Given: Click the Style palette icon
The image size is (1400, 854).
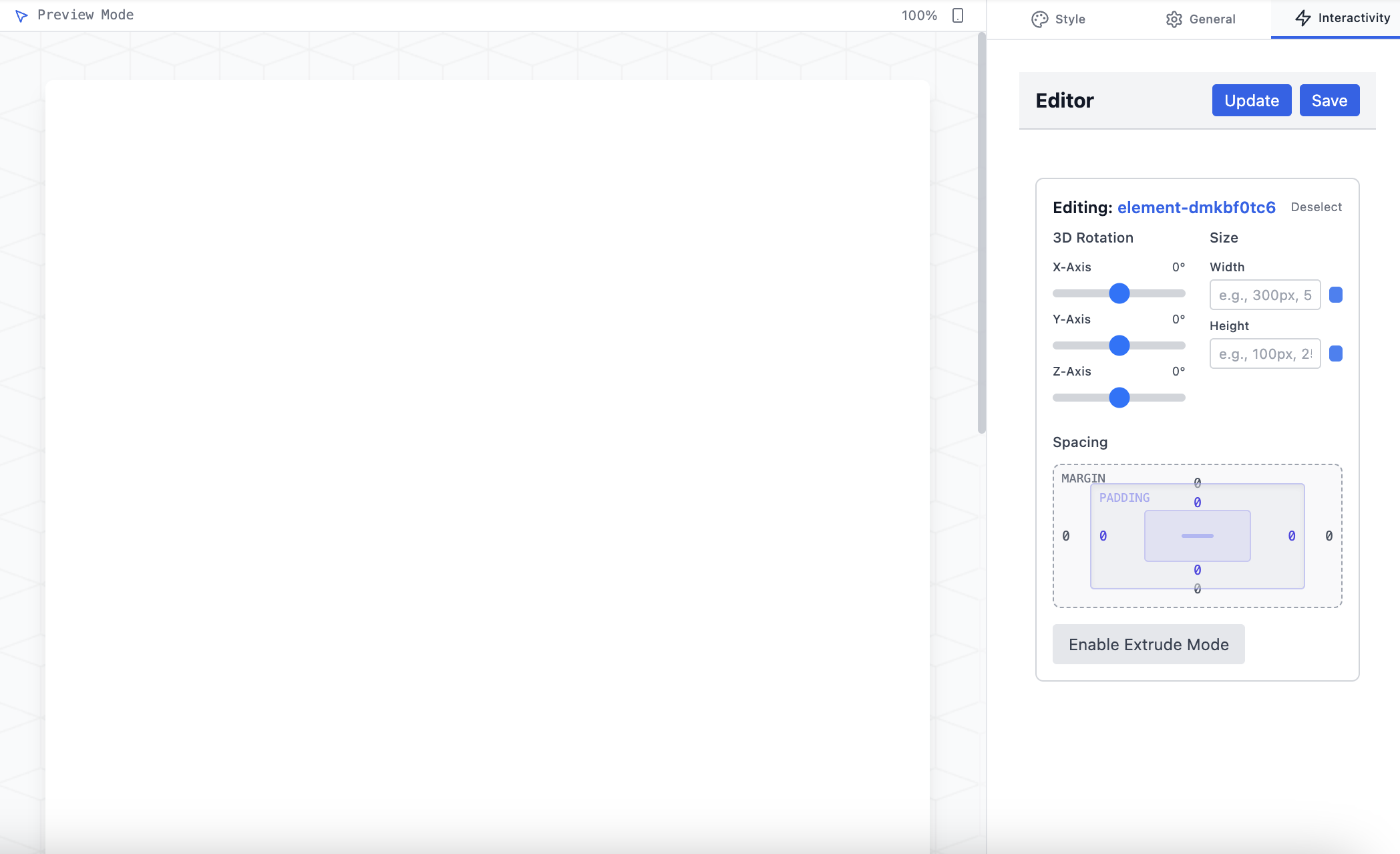Looking at the screenshot, I should coord(1039,19).
